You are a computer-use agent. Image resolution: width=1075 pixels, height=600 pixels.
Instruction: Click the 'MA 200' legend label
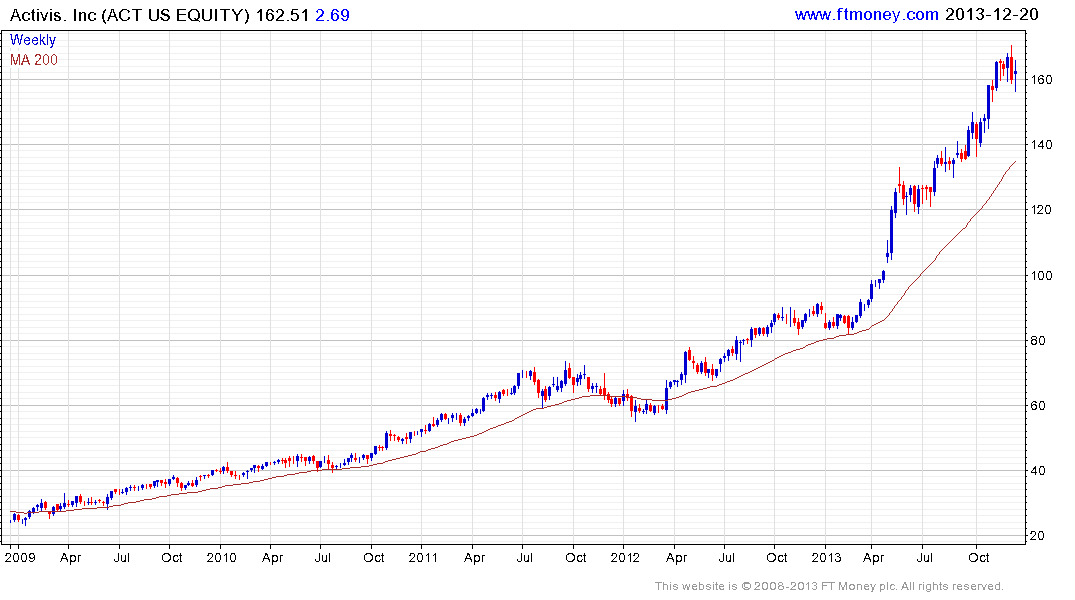(34, 60)
